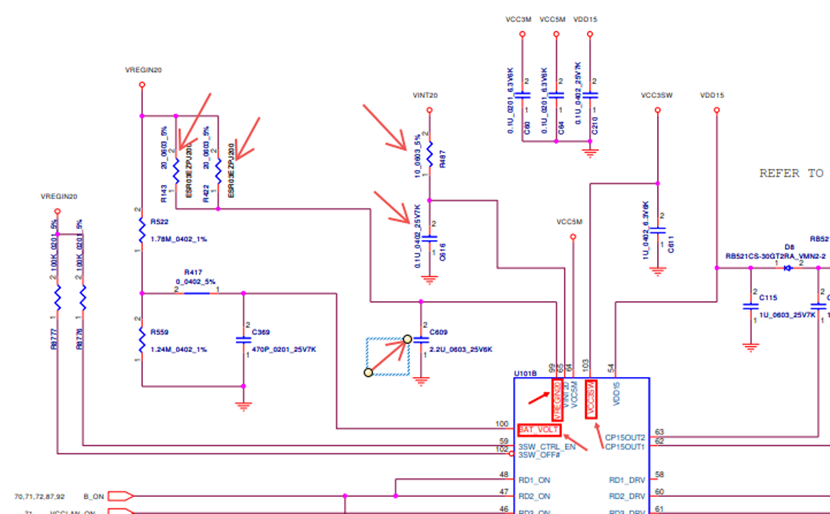The width and height of the screenshot is (830, 514).
Task: Select capacitor symbol C616
Action: click(430, 239)
